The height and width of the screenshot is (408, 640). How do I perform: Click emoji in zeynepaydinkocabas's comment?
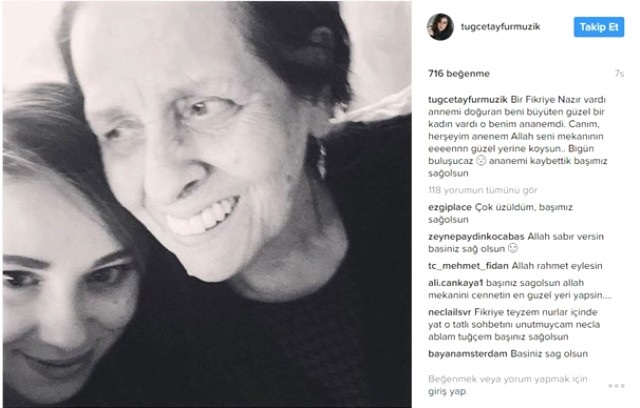[513, 248]
